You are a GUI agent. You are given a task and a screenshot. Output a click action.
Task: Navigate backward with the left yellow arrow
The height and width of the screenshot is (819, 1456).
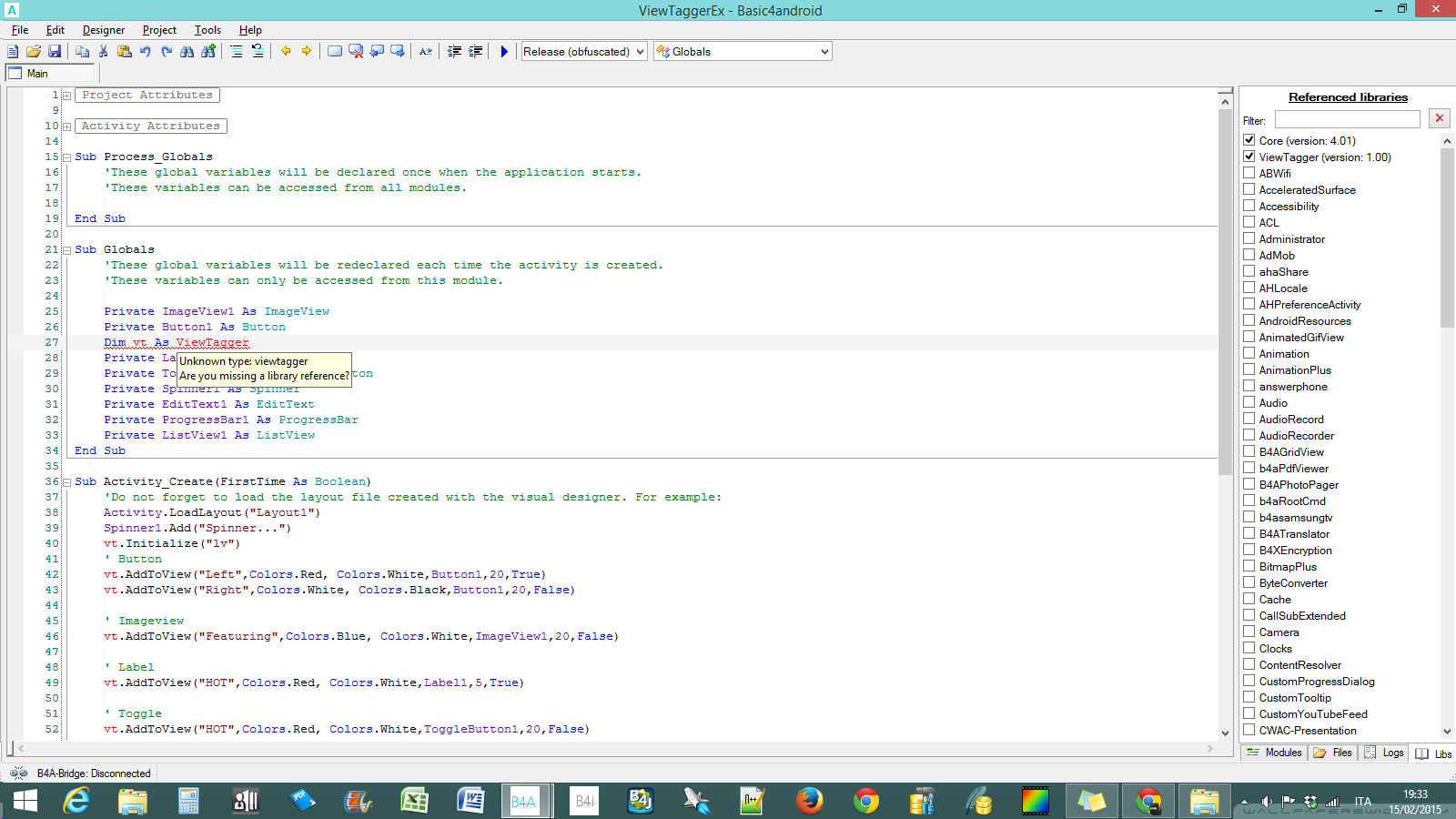286,52
